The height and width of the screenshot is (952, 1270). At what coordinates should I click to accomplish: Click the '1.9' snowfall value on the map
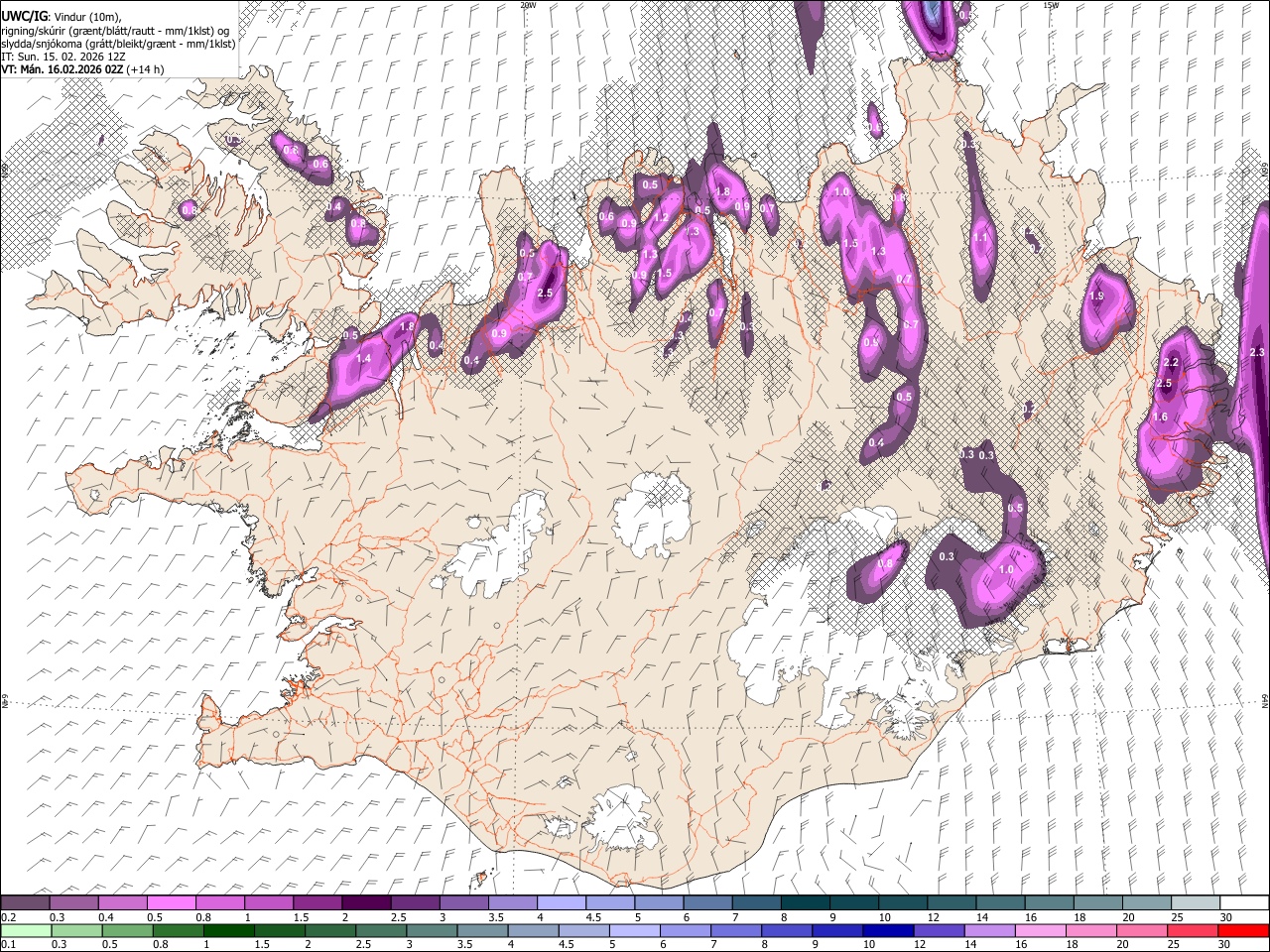pyautogui.click(x=1096, y=297)
